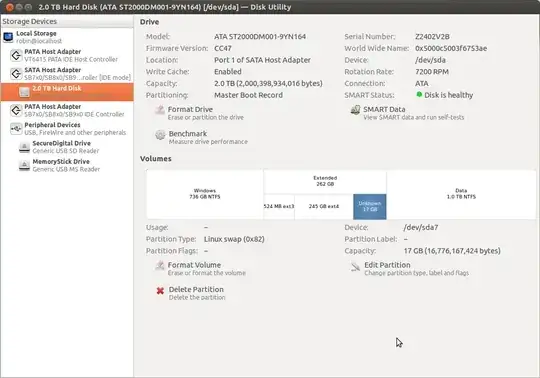This screenshot has height=378, width=540.
Task: Click Delete Partition button
Action: point(190,293)
